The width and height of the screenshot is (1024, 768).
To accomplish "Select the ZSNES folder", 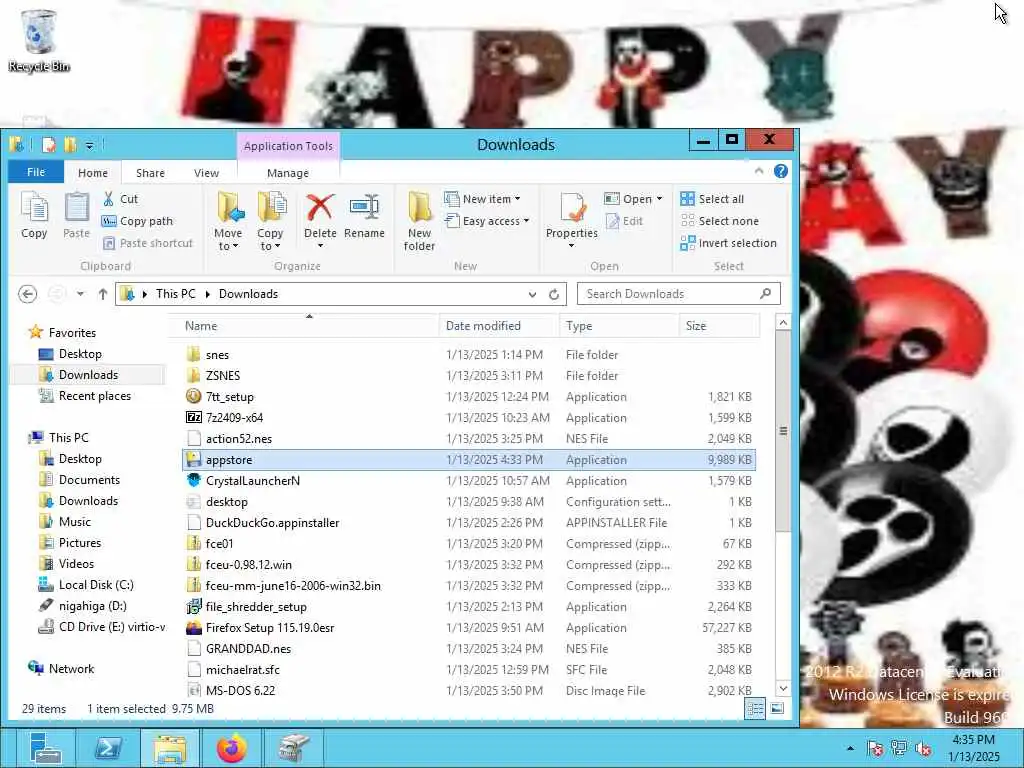I will [468, 376].
